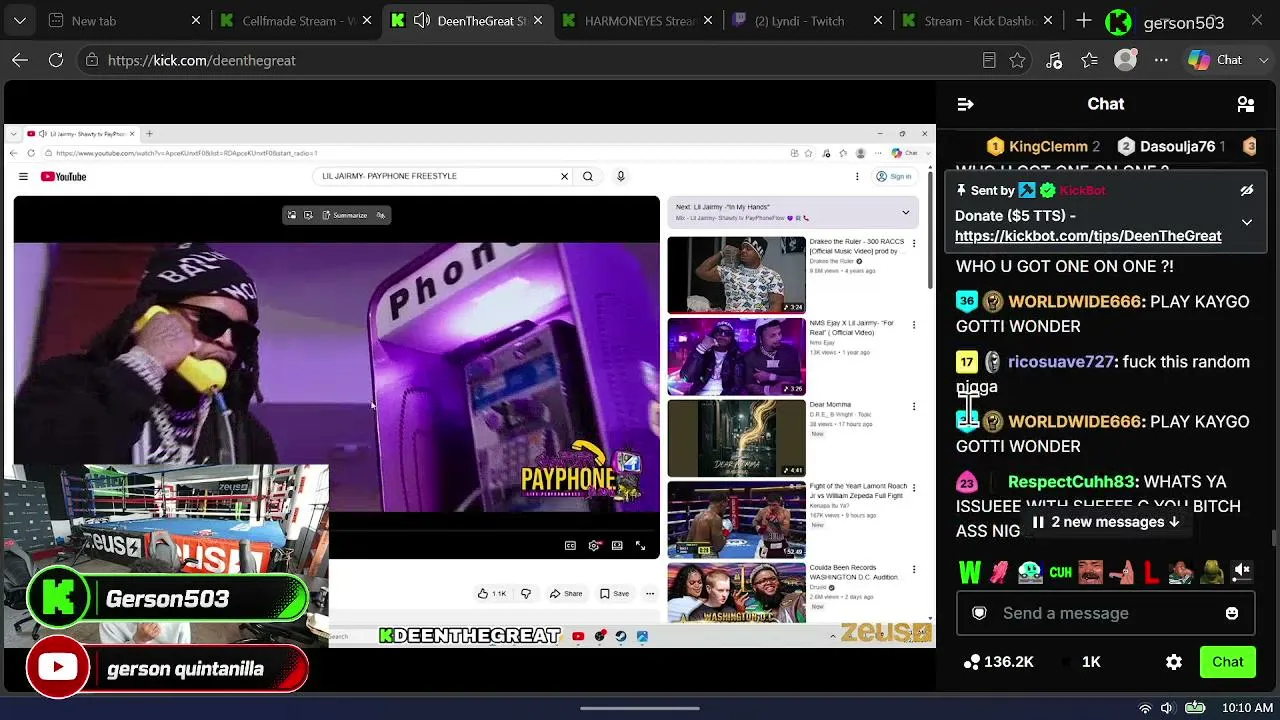Screen dimensions: 1280x720
Task: Open RespectCuhh83's profile from chat
Action: coord(1071,482)
